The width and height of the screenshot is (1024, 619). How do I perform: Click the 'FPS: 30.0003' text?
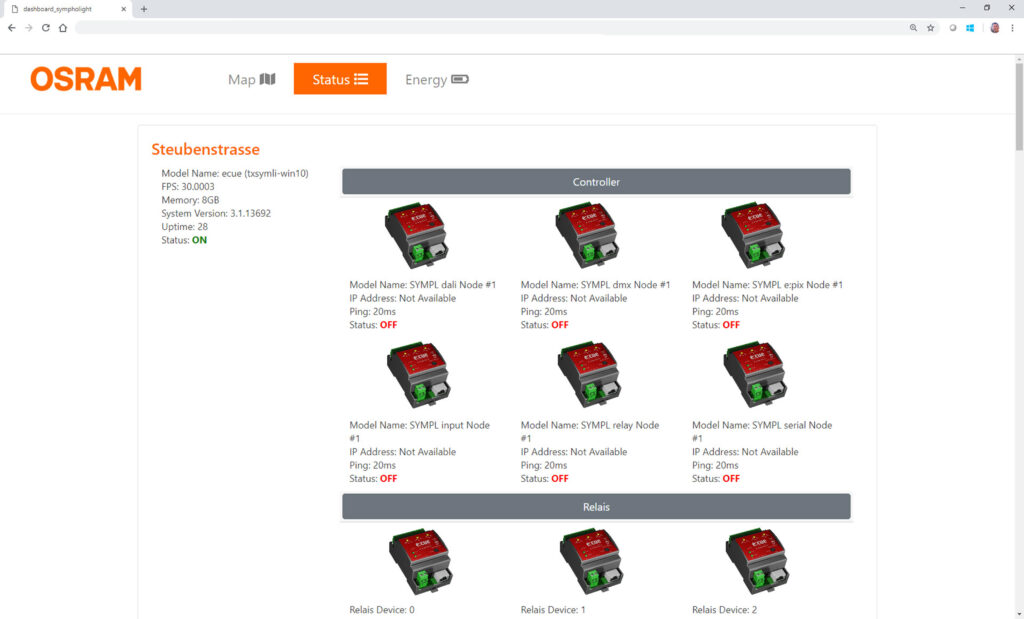point(188,187)
